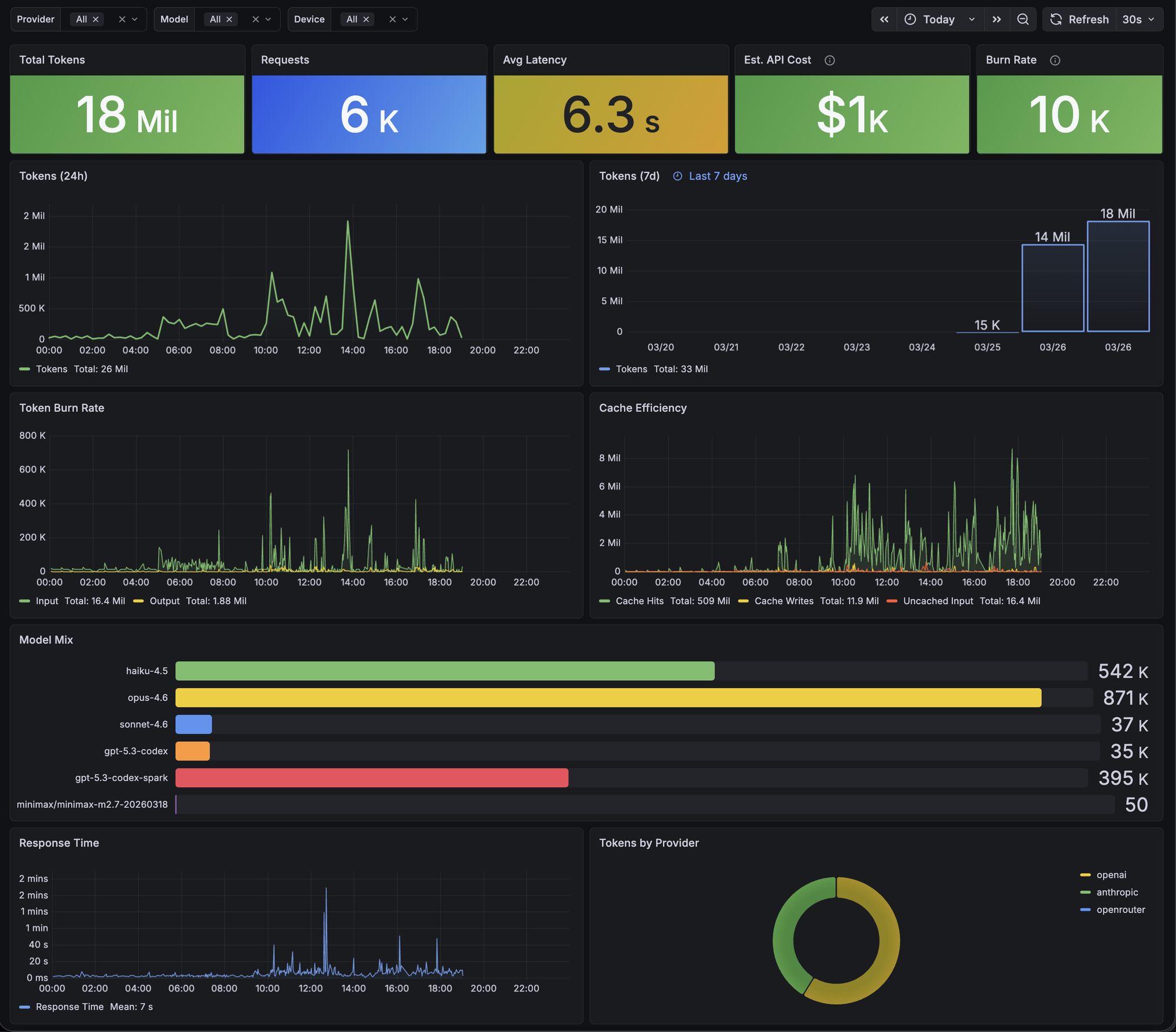Viewport: 1176px width, 1032px height.
Task: Toggle the Cache Hits series in Cache Efficiency legend
Action: click(639, 601)
